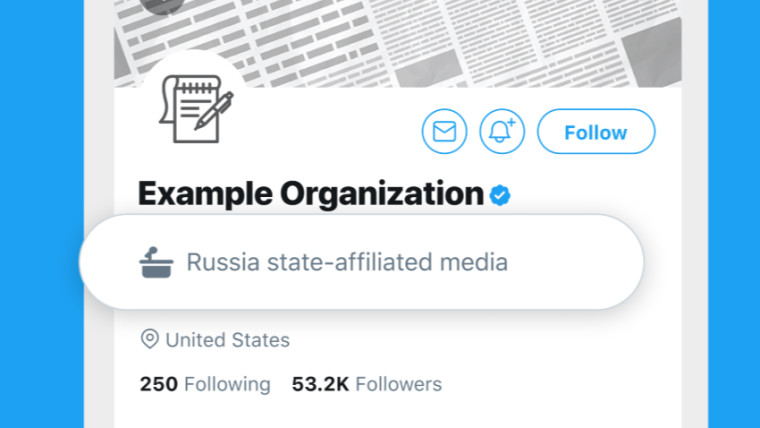Image resolution: width=760 pixels, height=428 pixels.
Task: Click blank white area below follower counts
Action: point(397,413)
